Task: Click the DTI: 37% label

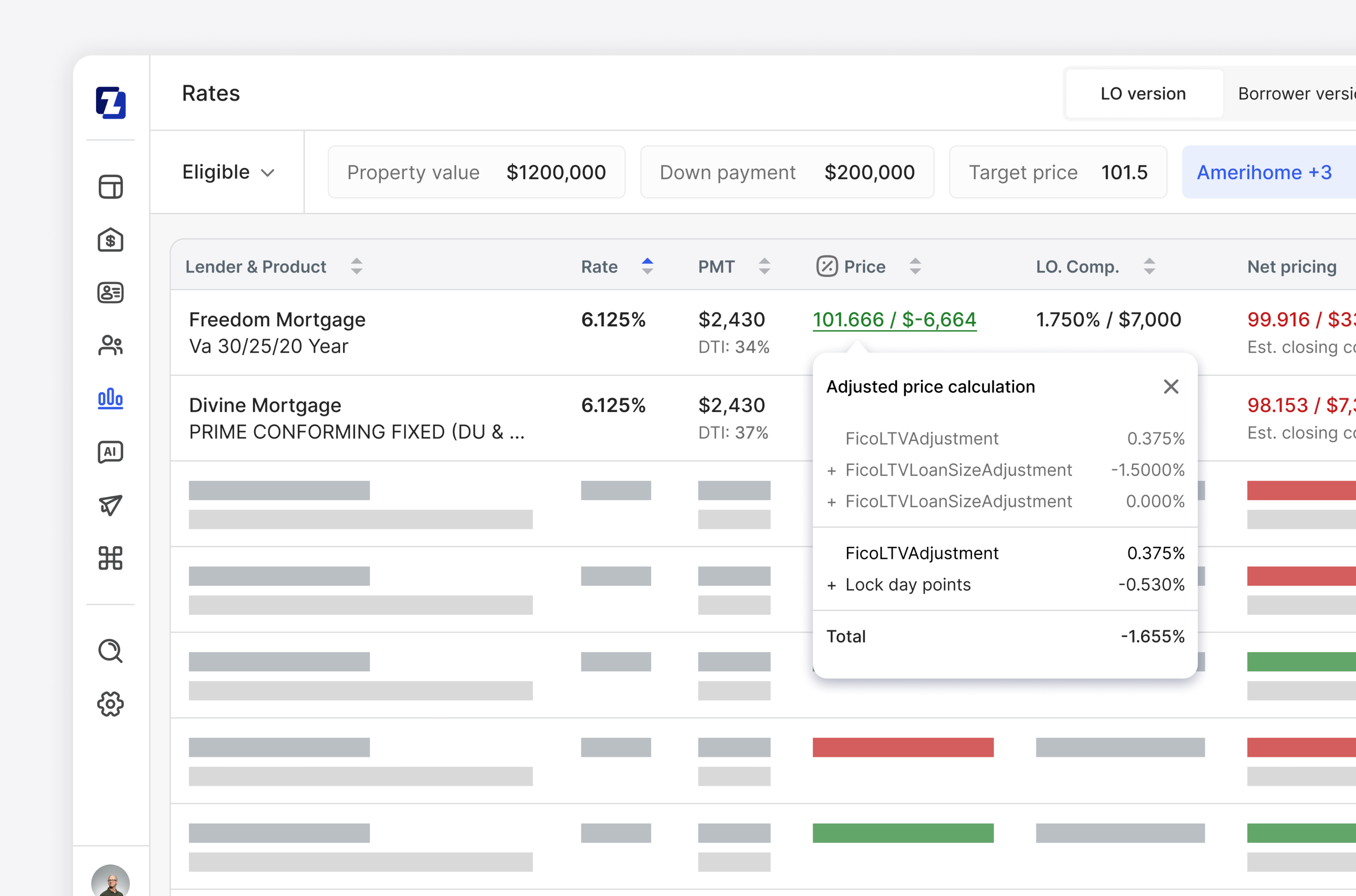Action: click(x=733, y=433)
